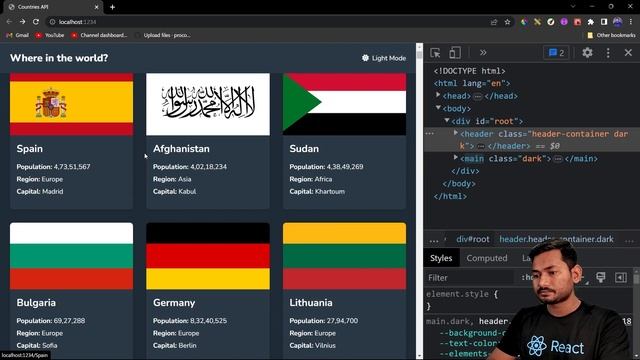The height and width of the screenshot is (360, 640).
Task: Focus the styles Filter input field
Action: [x=469, y=278]
